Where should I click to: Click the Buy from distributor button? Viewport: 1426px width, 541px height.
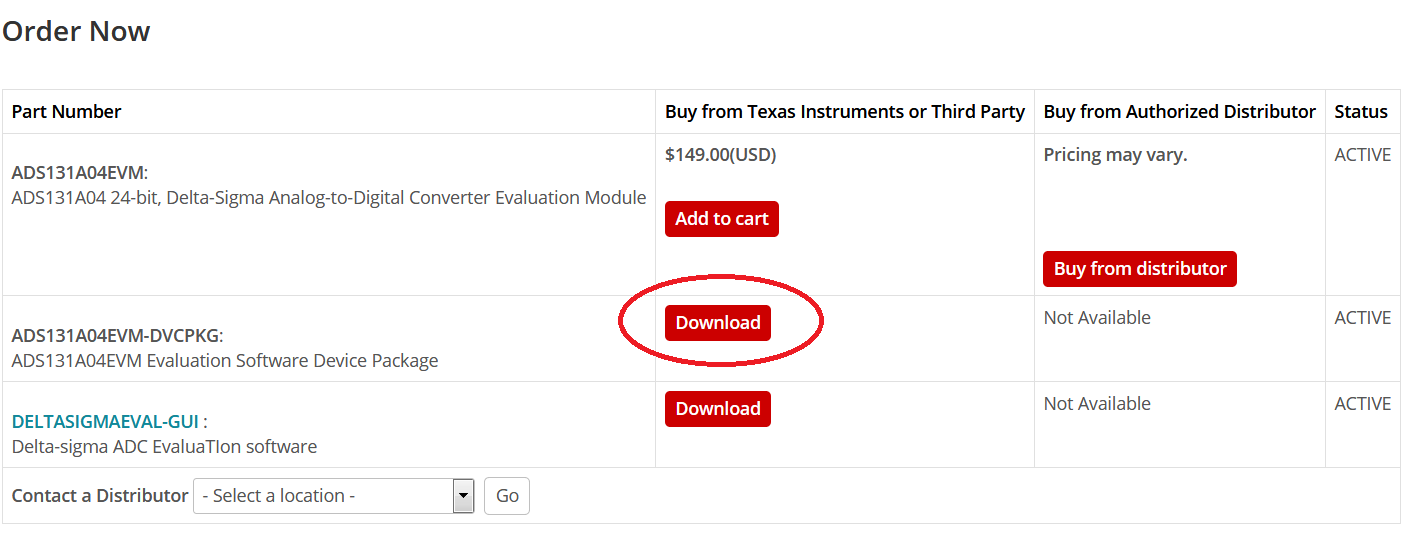[x=1139, y=269]
